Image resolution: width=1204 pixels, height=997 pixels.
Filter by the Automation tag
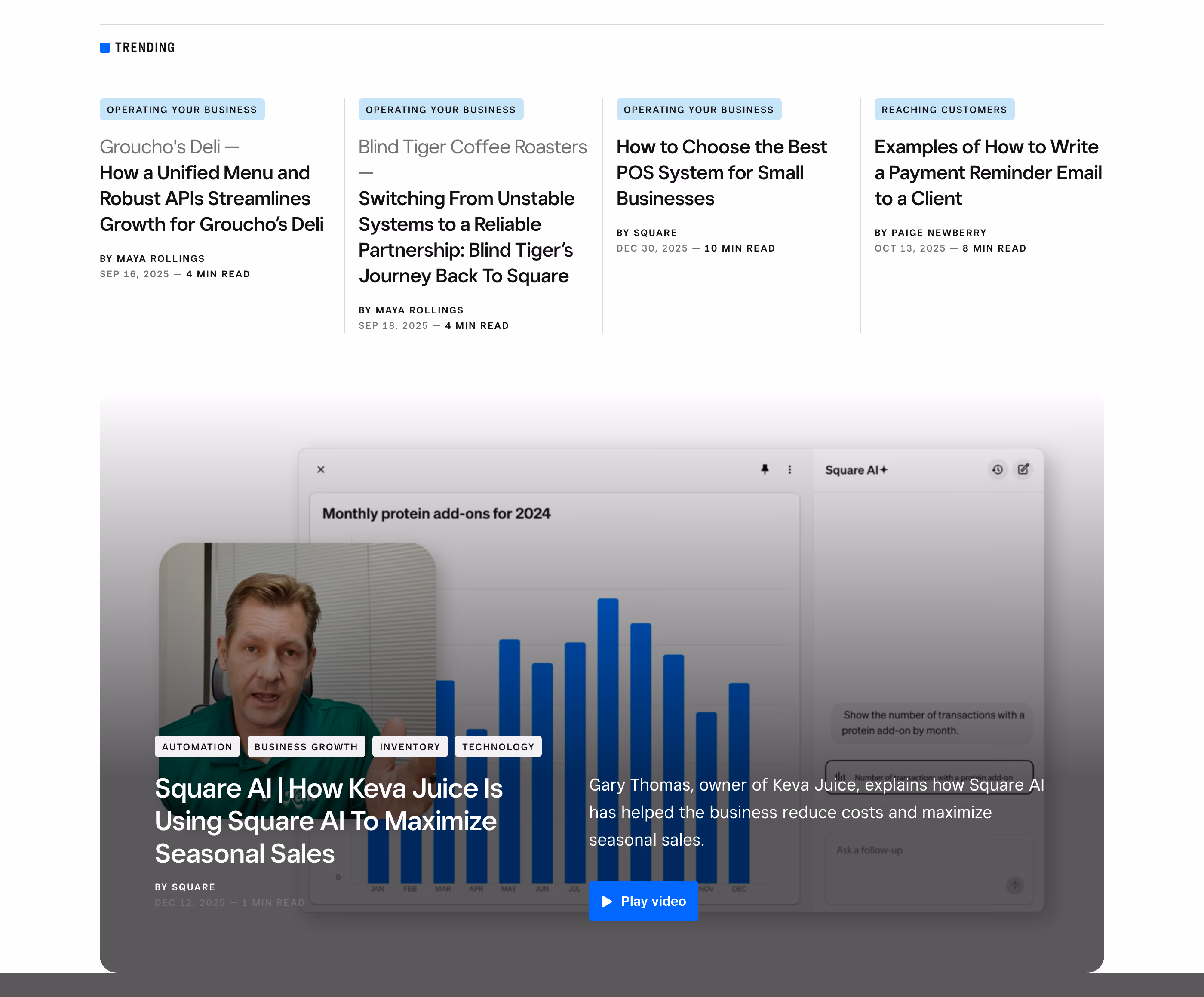click(x=197, y=746)
